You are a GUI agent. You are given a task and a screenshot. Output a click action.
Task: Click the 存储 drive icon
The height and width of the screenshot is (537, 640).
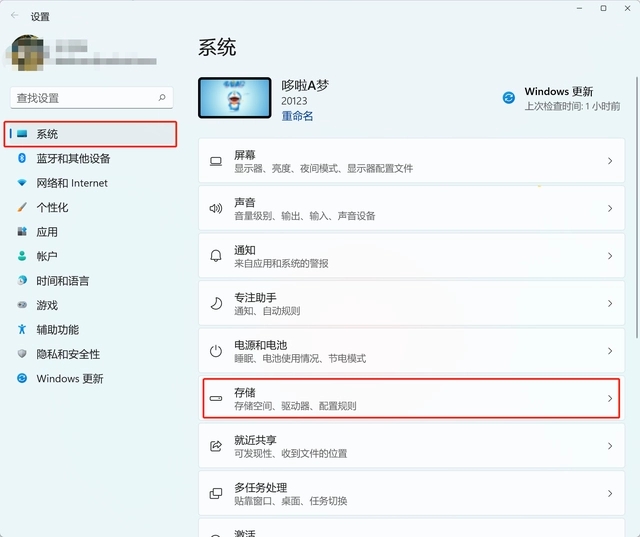tap(216, 399)
